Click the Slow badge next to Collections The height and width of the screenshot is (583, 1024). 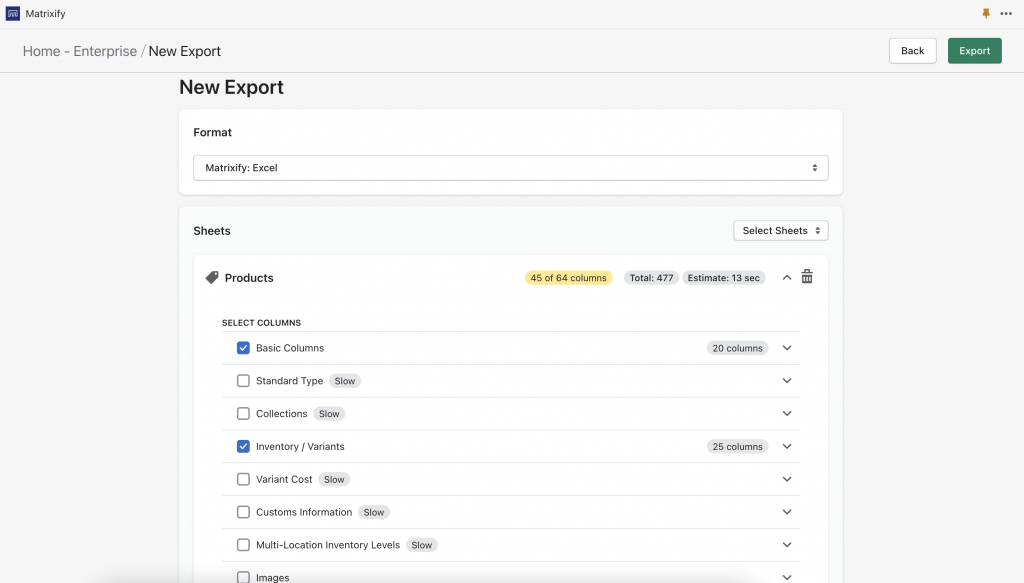(329, 413)
